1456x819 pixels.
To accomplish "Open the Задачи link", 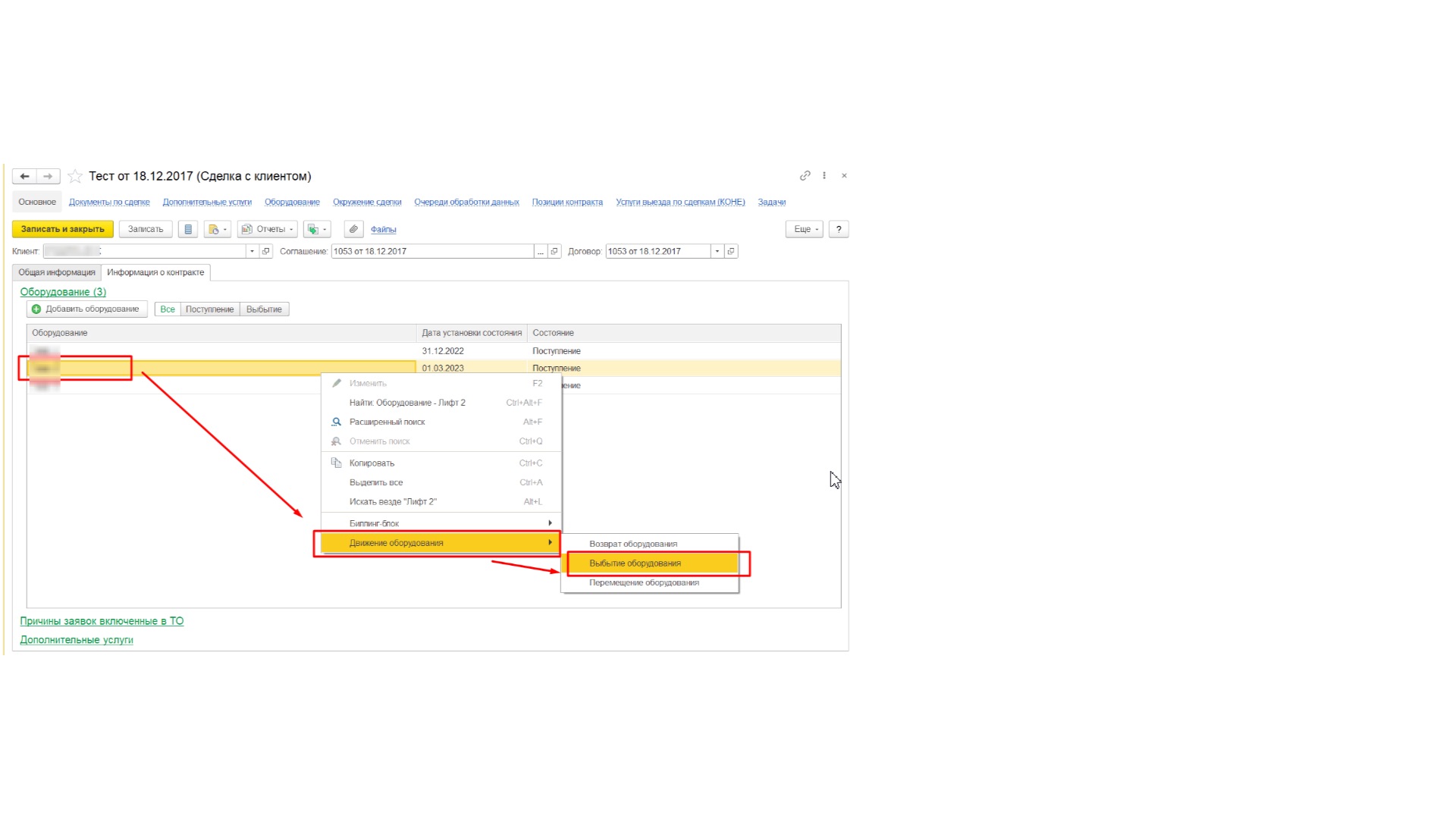I will [x=771, y=202].
